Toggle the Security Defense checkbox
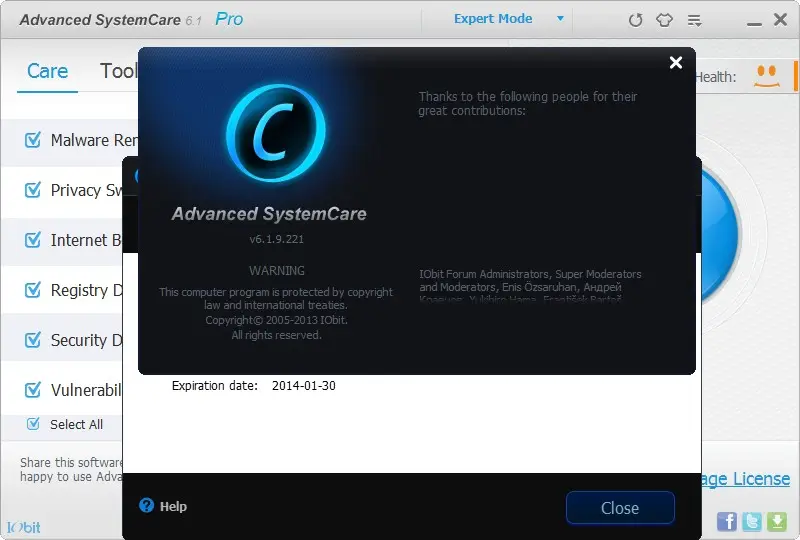Image resolution: width=800 pixels, height=540 pixels. [x=33, y=339]
